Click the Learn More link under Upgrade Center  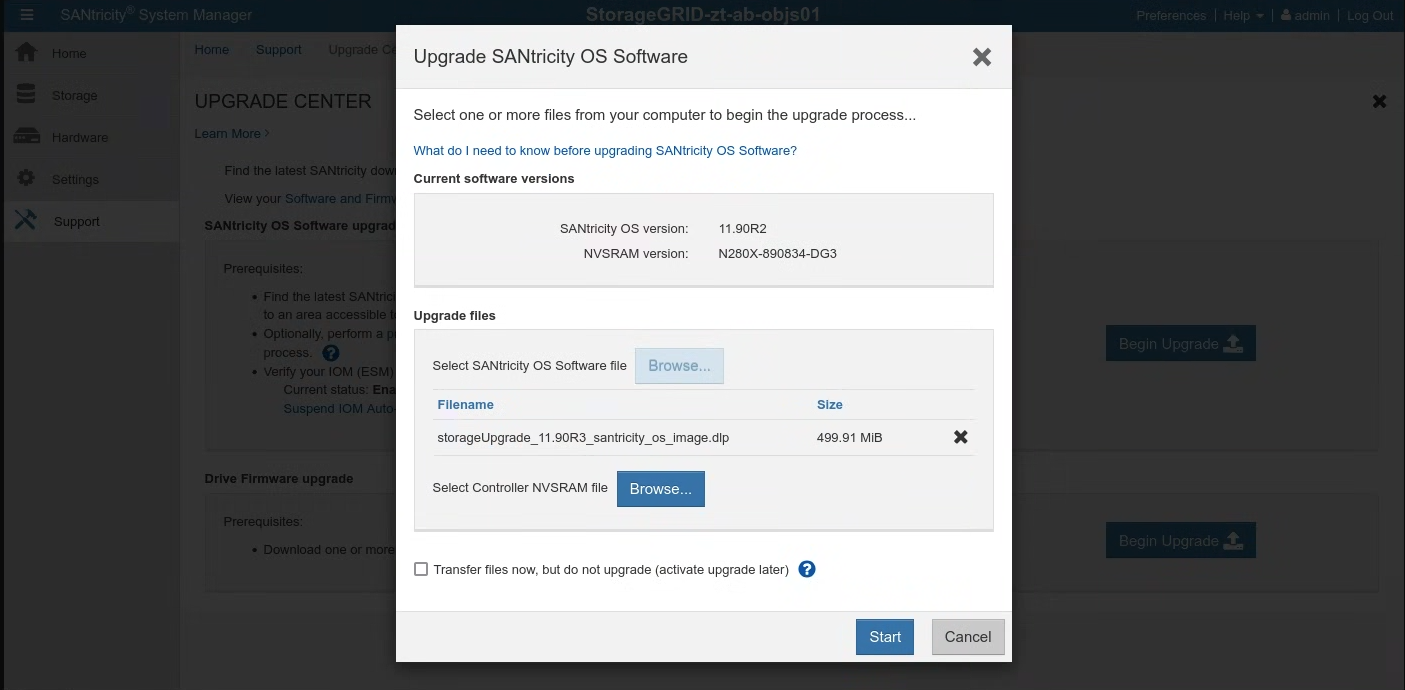227,133
